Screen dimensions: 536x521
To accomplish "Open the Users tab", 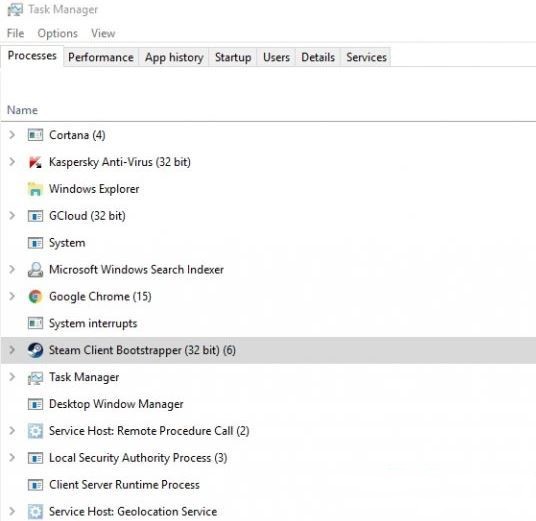I will click(x=276, y=57).
